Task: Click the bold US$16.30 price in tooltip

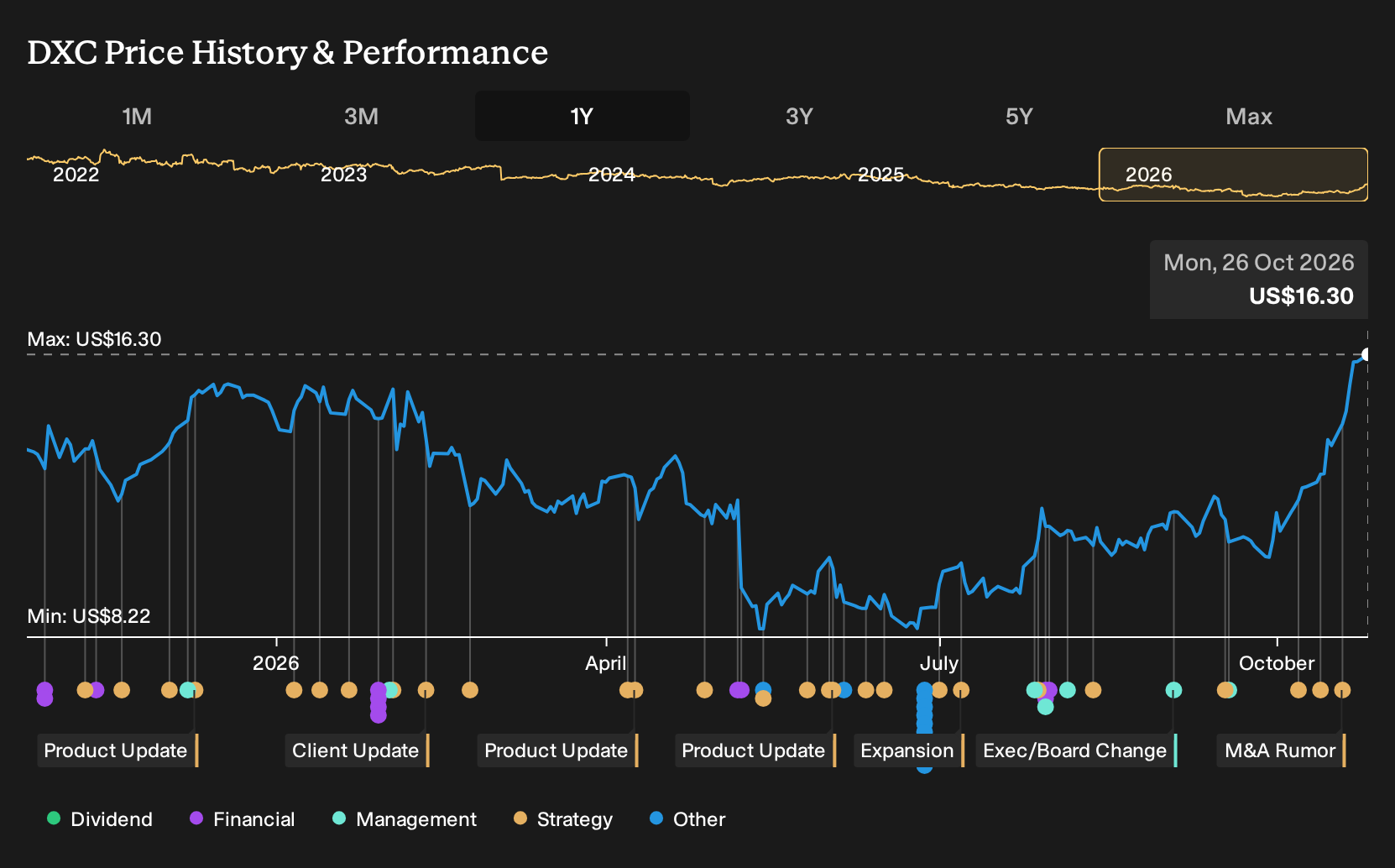Action: click(x=1301, y=296)
